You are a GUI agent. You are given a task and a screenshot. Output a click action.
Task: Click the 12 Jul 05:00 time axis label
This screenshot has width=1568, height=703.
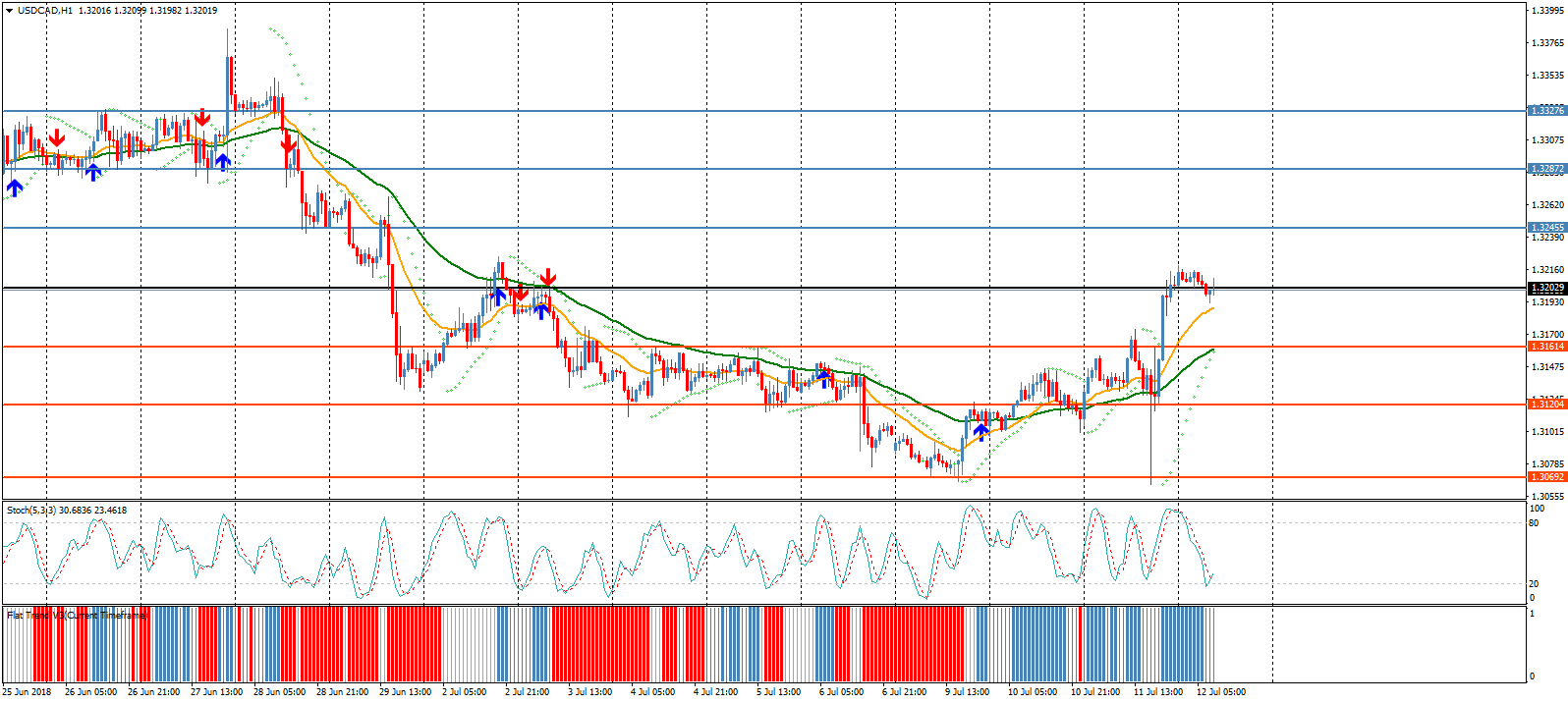click(1220, 692)
